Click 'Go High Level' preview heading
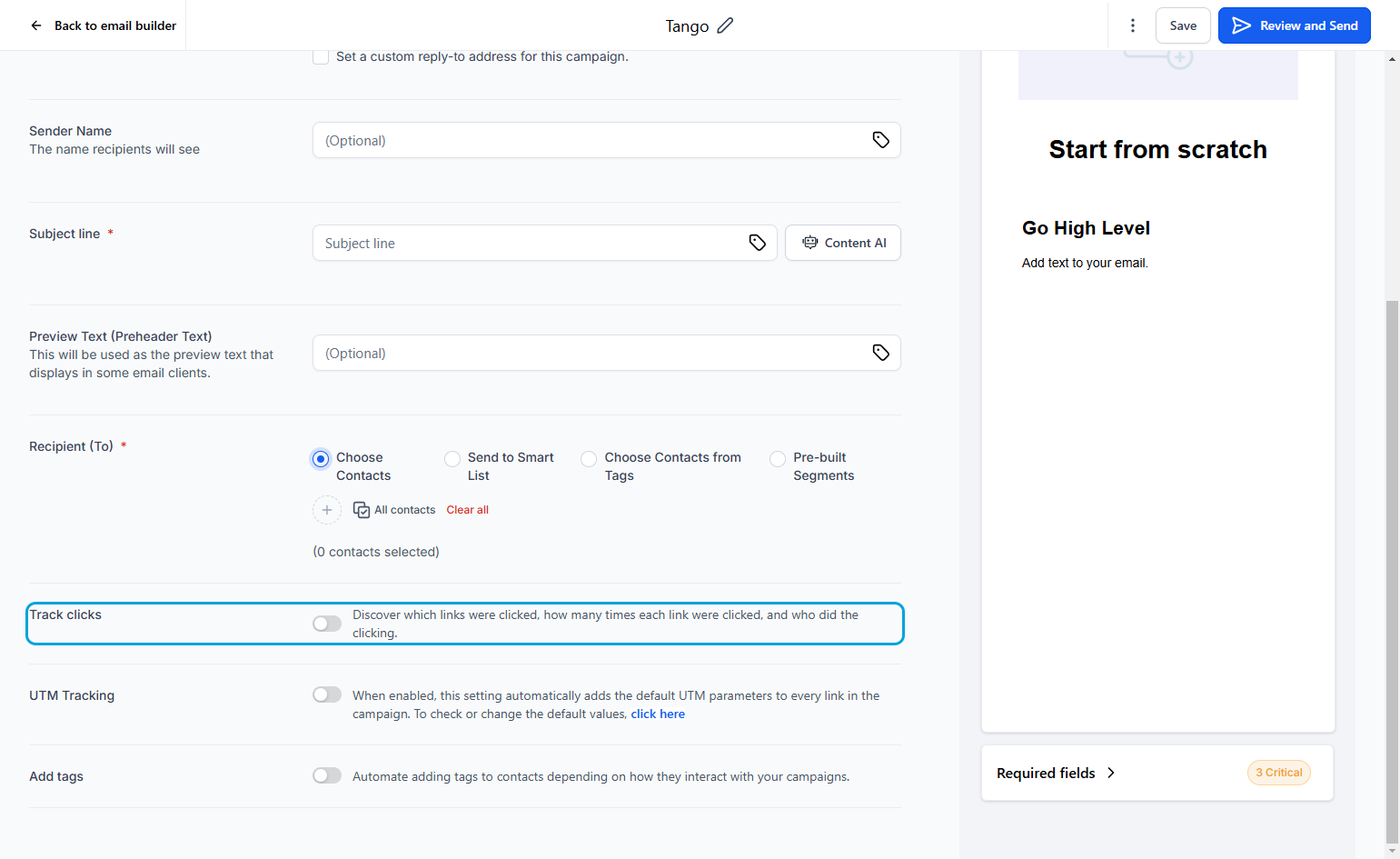The image size is (1400, 859). [1086, 228]
